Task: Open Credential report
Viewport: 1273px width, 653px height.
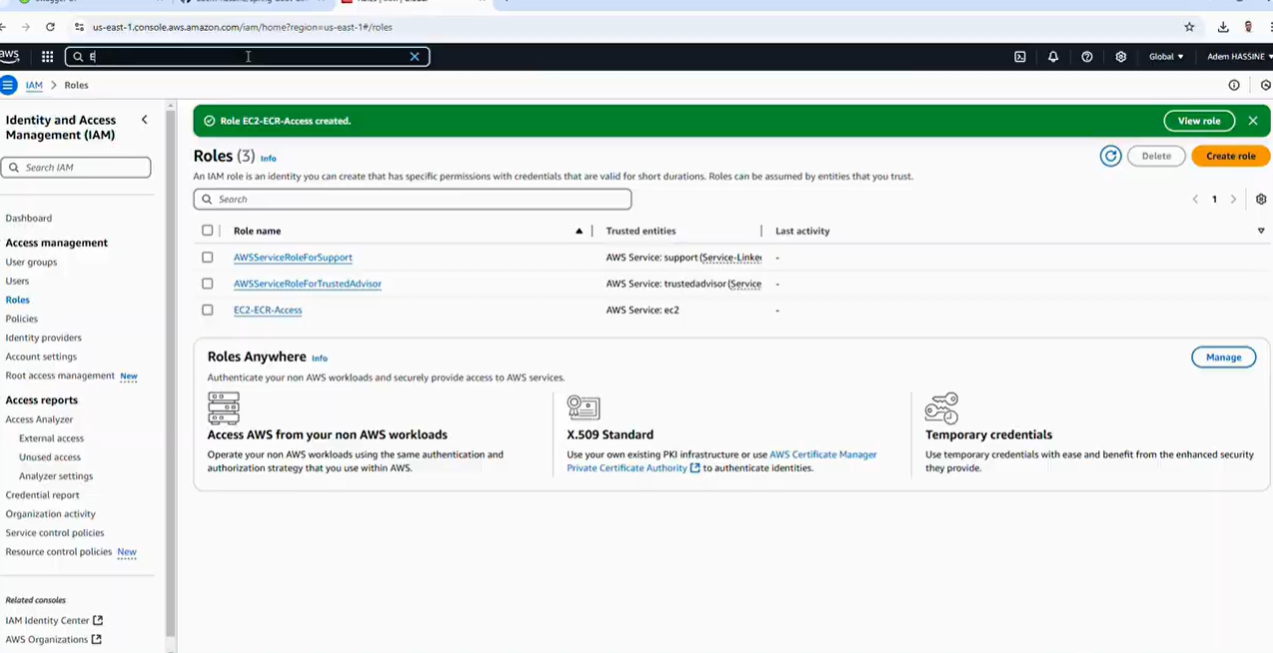Action: tap(42, 496)
